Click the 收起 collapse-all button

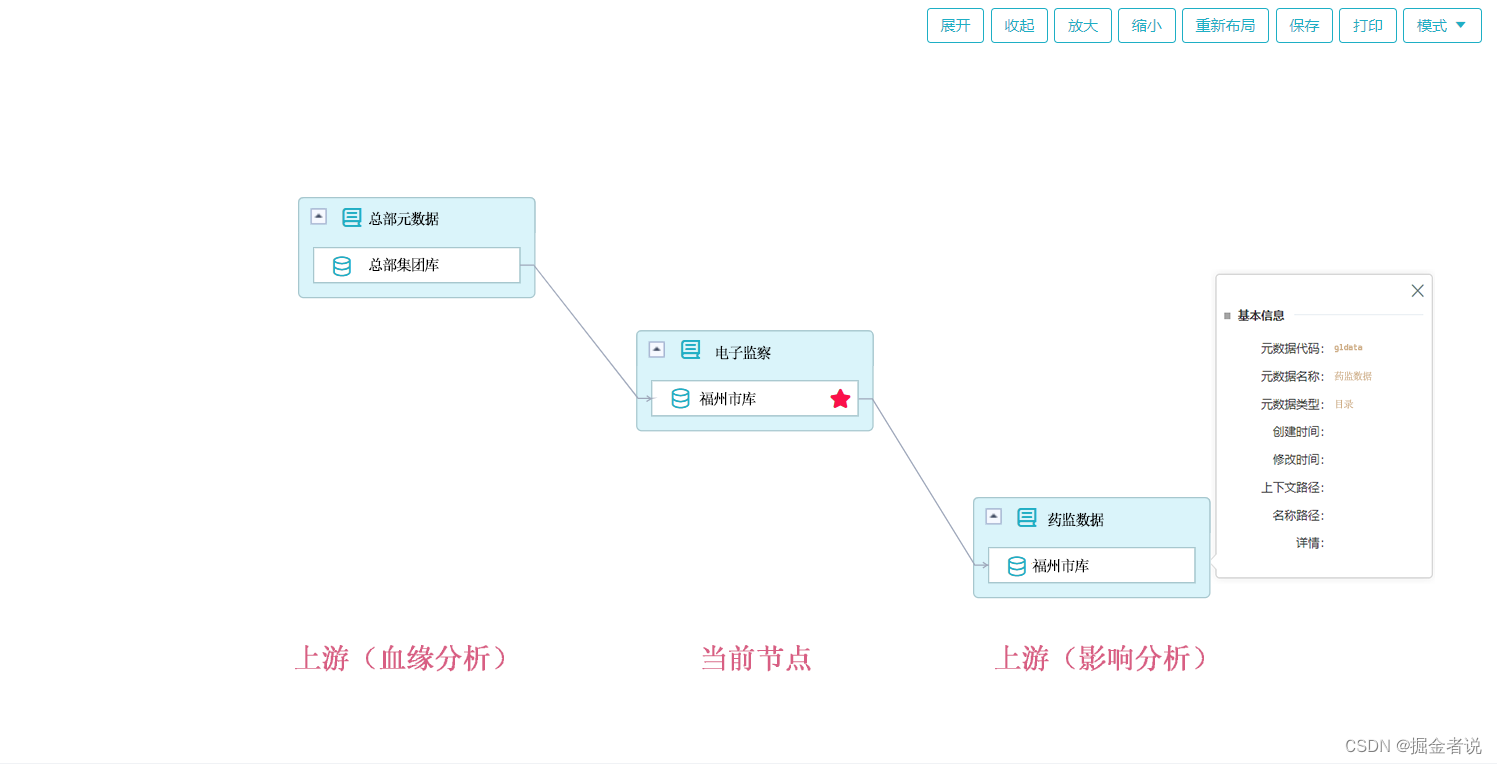point(1019,25)
